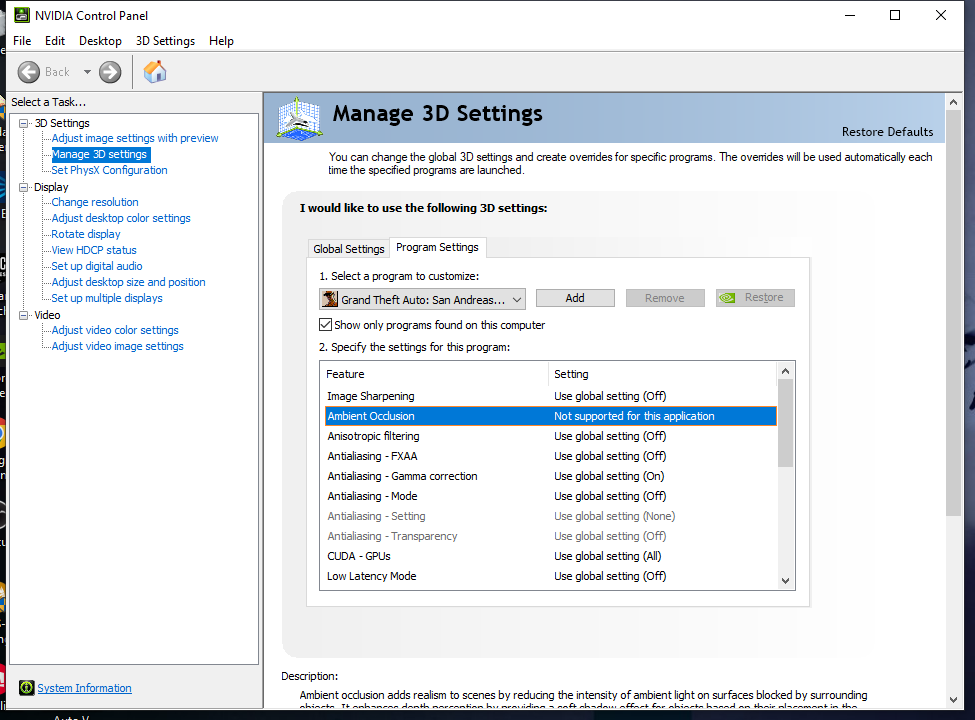Click the Back arrow toolbar icon
Screen dimensions: 975x720
point(29,72)
